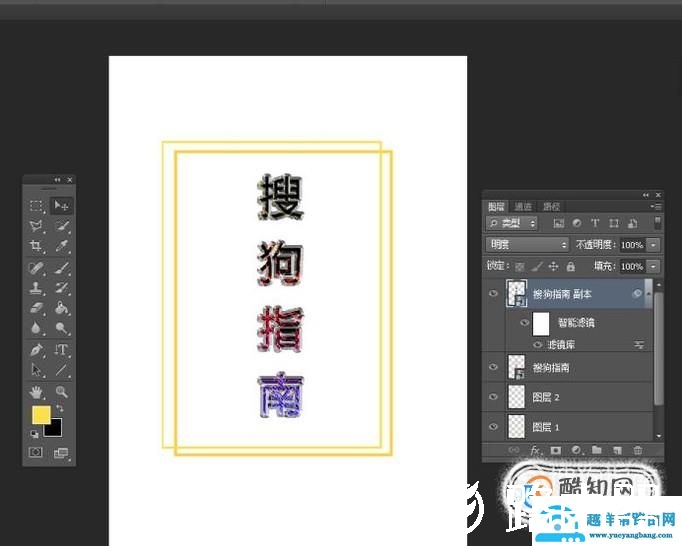Create a new layer group
682x546 pixels.
pos(597,450)
